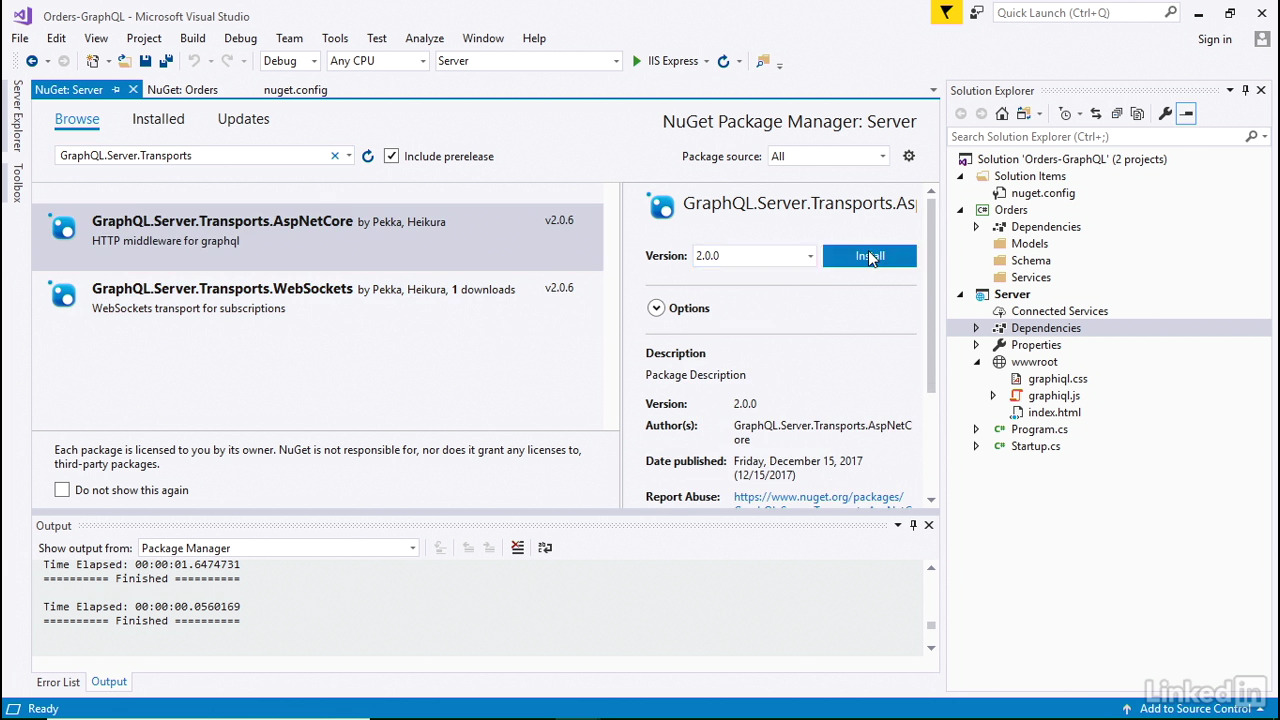Select Startup.cs in Solution Explorer
This screenshot has height=720, width=1280.
point(1035,446)
